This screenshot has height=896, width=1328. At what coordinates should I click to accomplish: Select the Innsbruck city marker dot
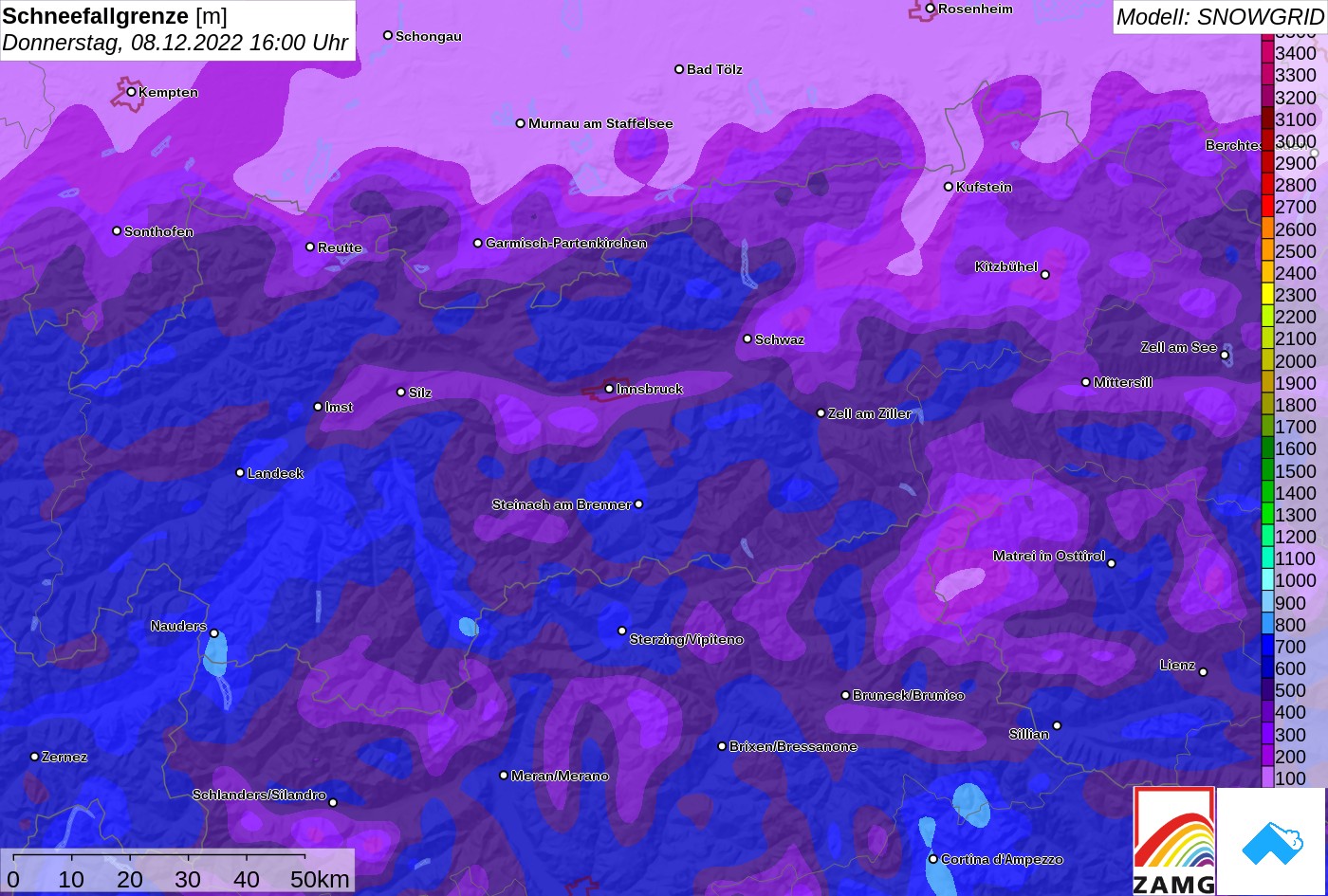tap(609, 389)
